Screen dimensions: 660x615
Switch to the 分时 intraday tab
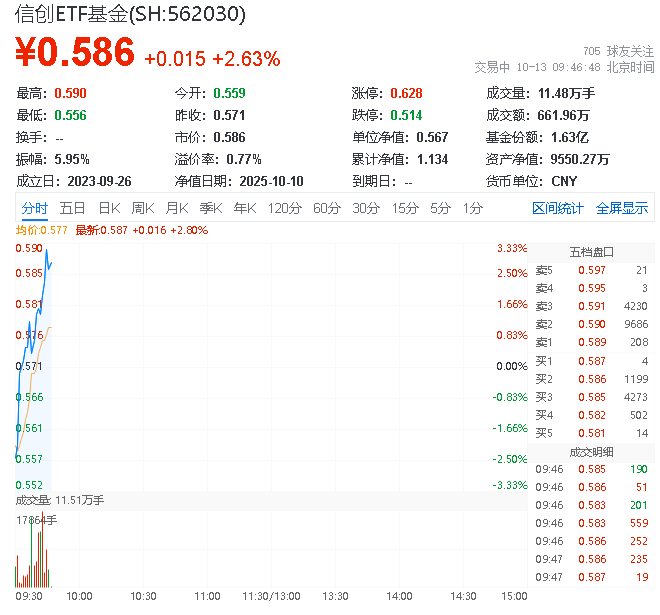(x=35, y=208)
